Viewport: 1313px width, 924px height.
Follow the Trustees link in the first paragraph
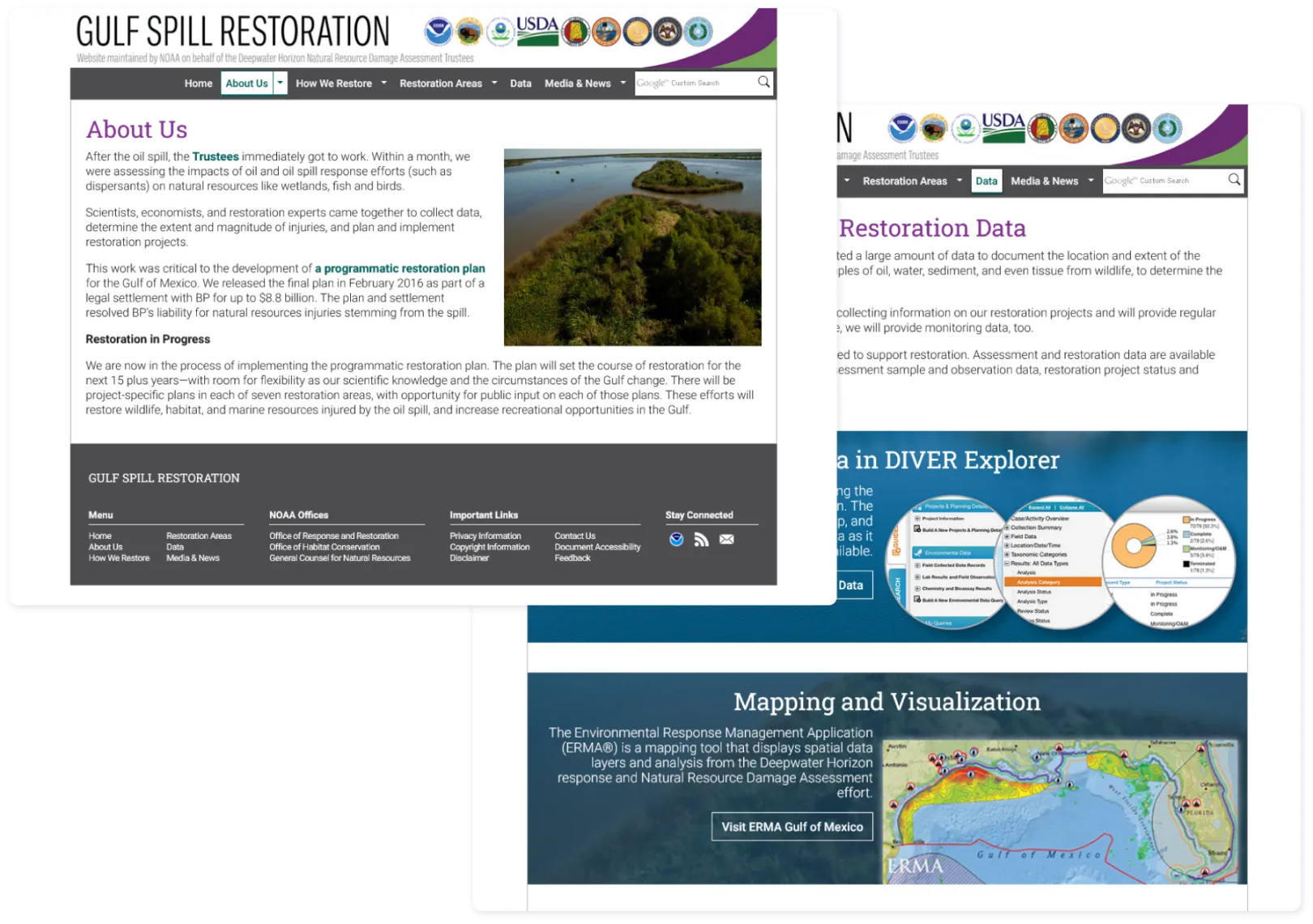point(216,156)
